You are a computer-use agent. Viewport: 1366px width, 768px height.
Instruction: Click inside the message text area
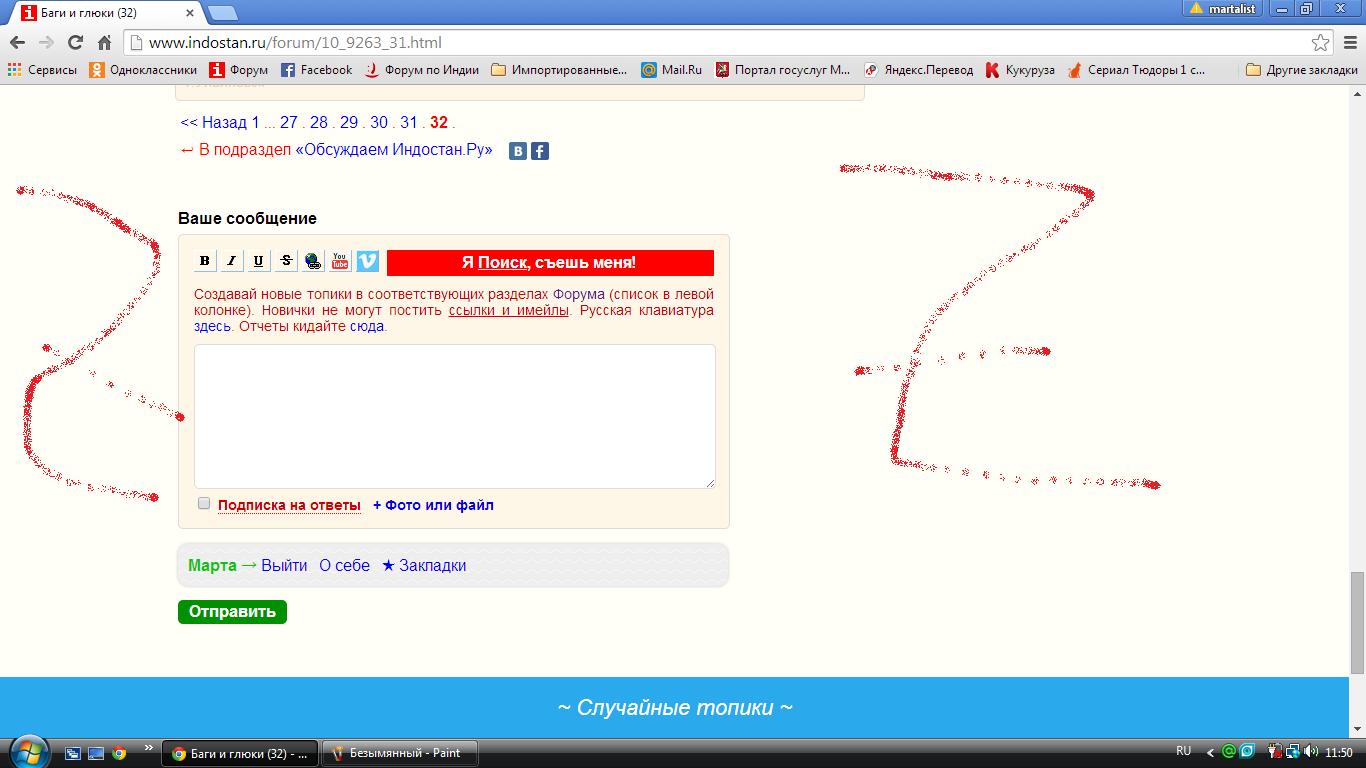(x=454, y=416)
